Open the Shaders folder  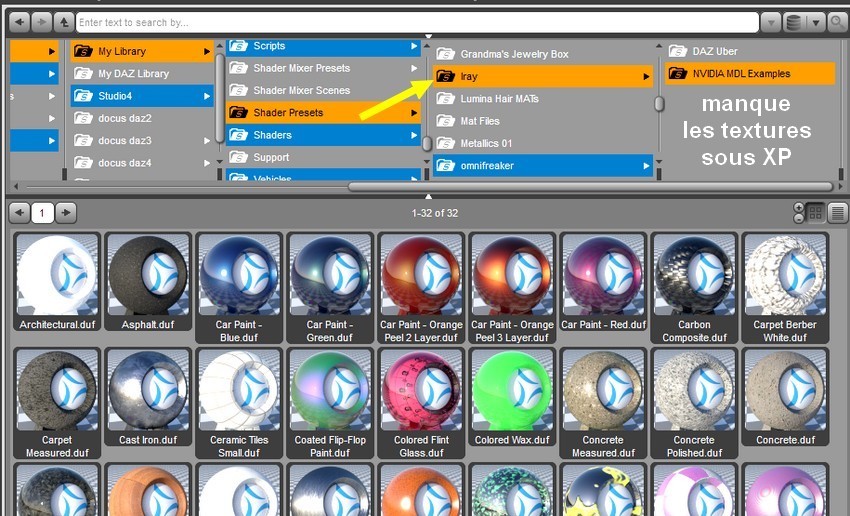tap(323, 134)
